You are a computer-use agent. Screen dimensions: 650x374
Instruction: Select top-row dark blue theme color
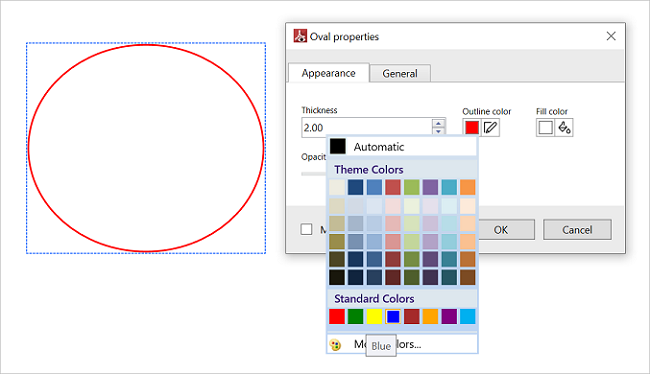tap(356, 187)
